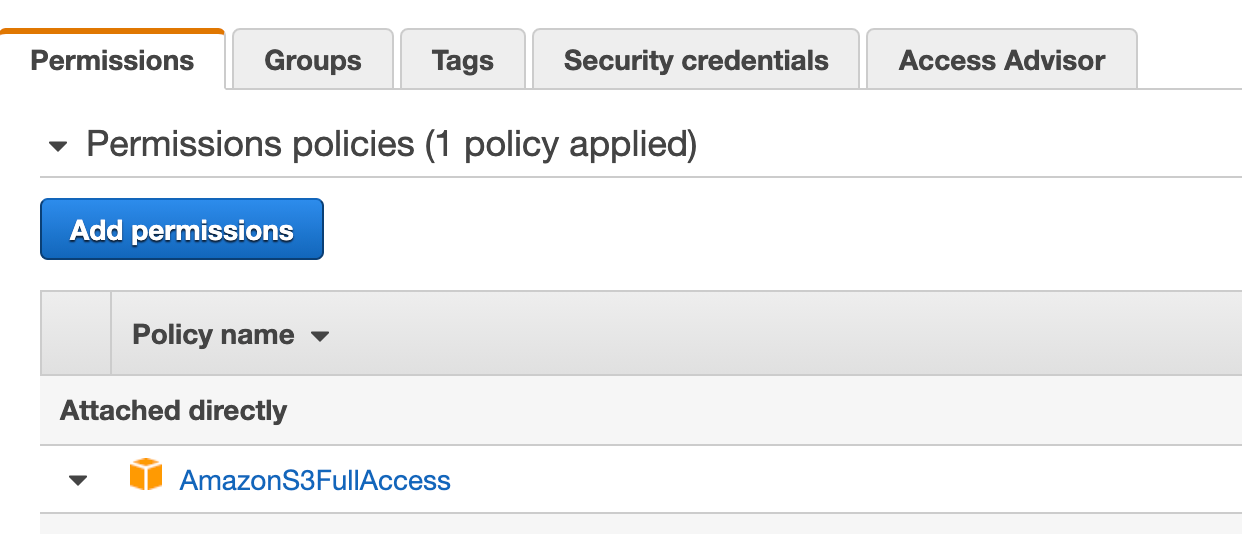
Task: Go to the Tags tab
Action: point(463,60)
